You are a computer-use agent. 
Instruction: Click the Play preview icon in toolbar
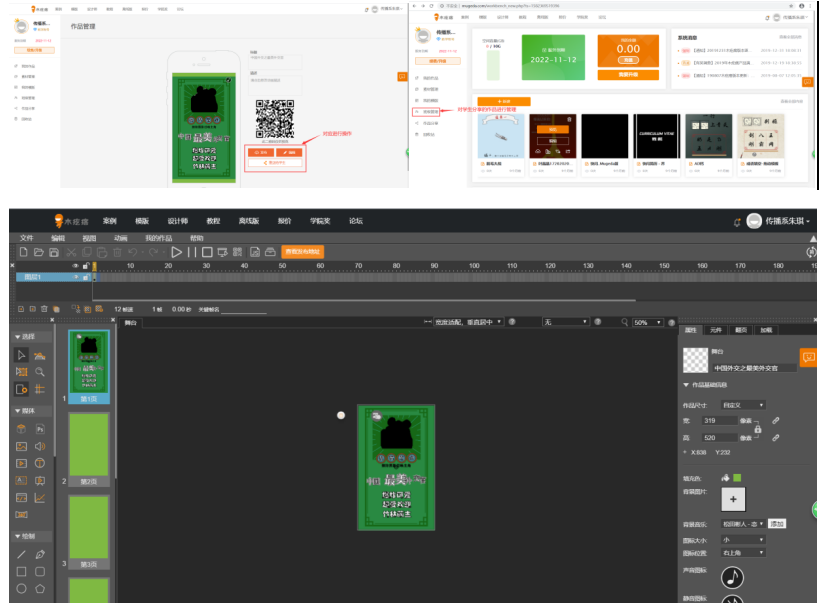pos(176,253)
